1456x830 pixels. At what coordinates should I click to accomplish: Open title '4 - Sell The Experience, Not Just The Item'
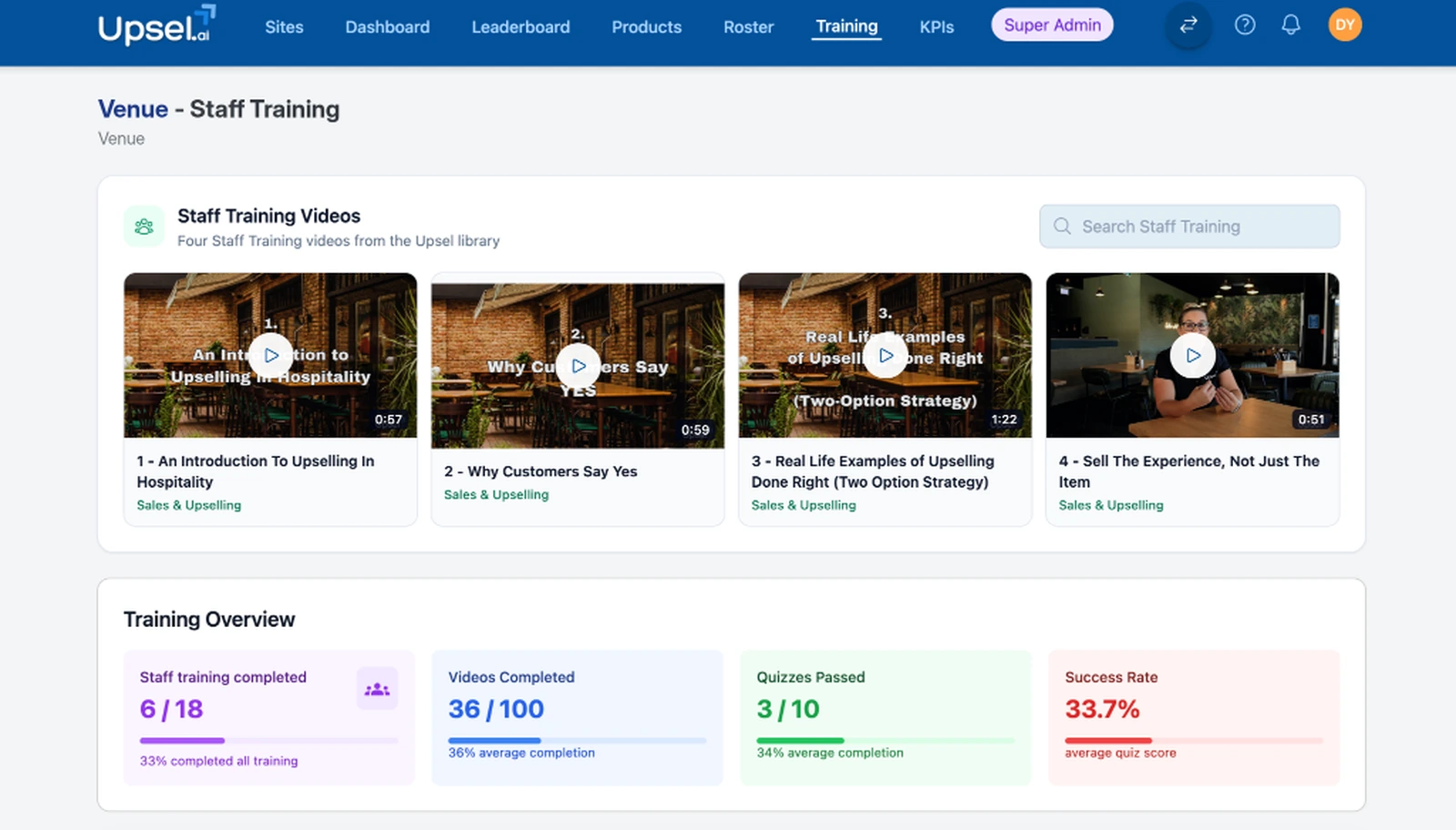pos(1188,471)
